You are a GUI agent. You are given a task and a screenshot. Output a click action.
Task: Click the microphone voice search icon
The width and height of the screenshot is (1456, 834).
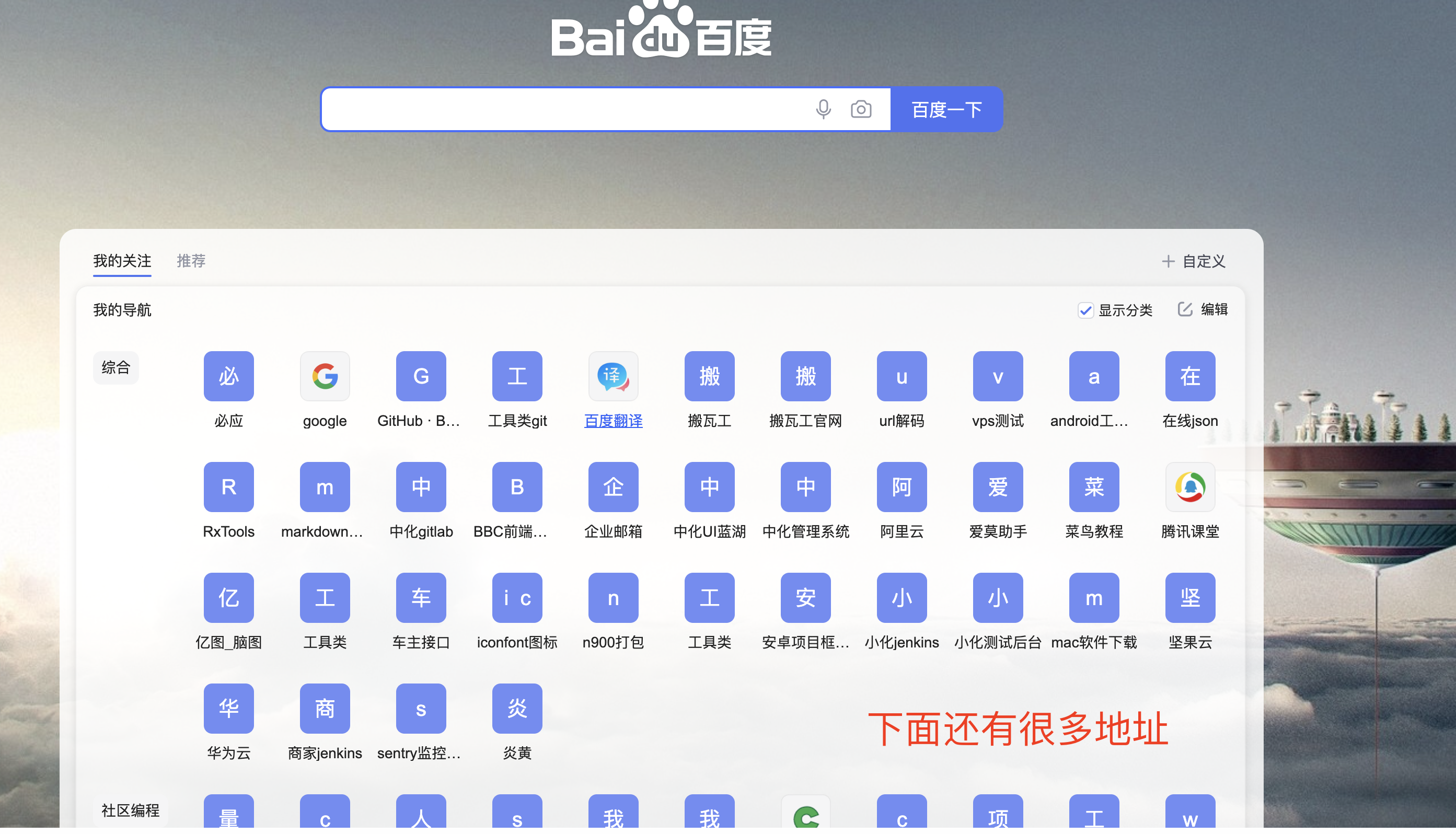pos(823,109)
